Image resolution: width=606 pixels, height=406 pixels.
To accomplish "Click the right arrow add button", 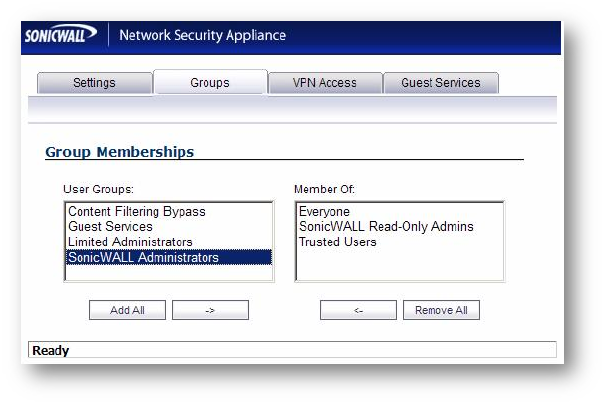I will pos(210,310).
